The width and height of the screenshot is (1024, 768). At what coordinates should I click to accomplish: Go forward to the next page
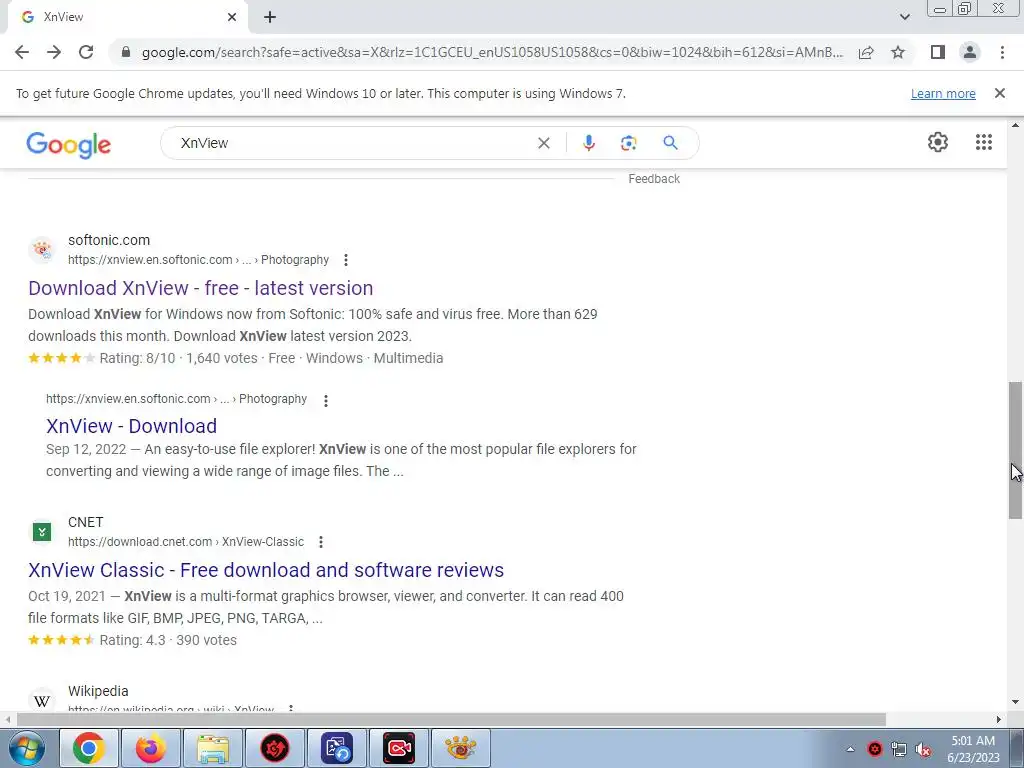[x=54, y=52]
